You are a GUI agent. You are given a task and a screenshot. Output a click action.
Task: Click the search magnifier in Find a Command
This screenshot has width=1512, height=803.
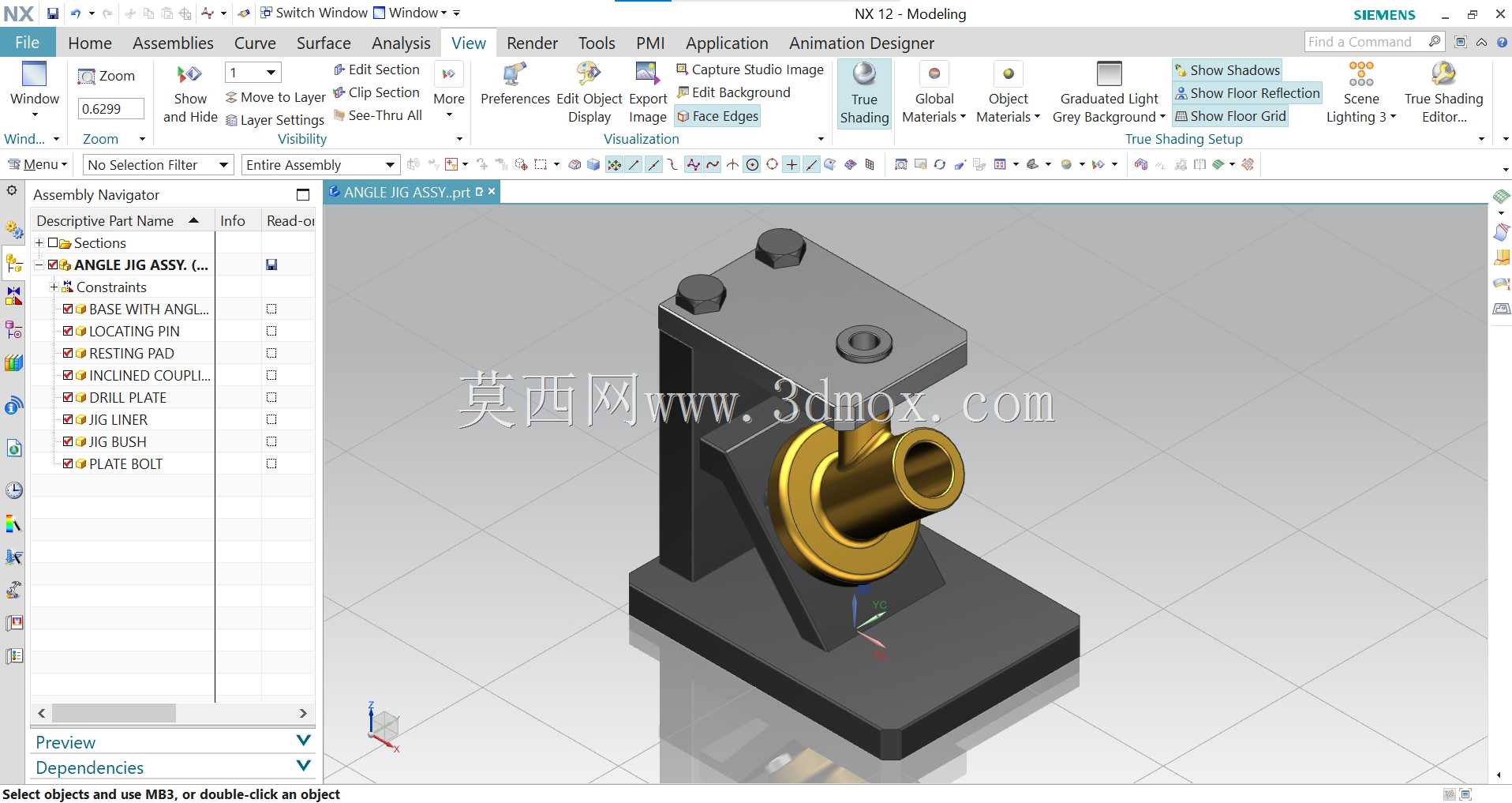[x=1435, y=42]
